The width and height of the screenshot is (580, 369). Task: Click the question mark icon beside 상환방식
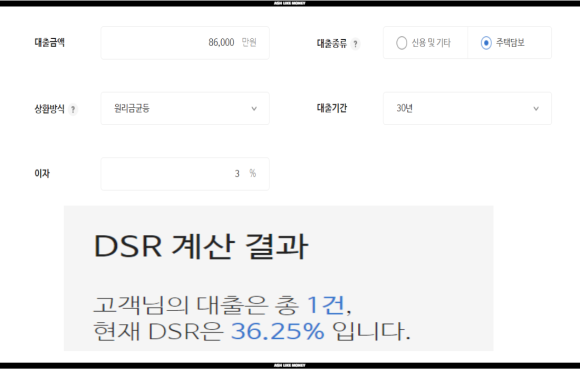73,109
